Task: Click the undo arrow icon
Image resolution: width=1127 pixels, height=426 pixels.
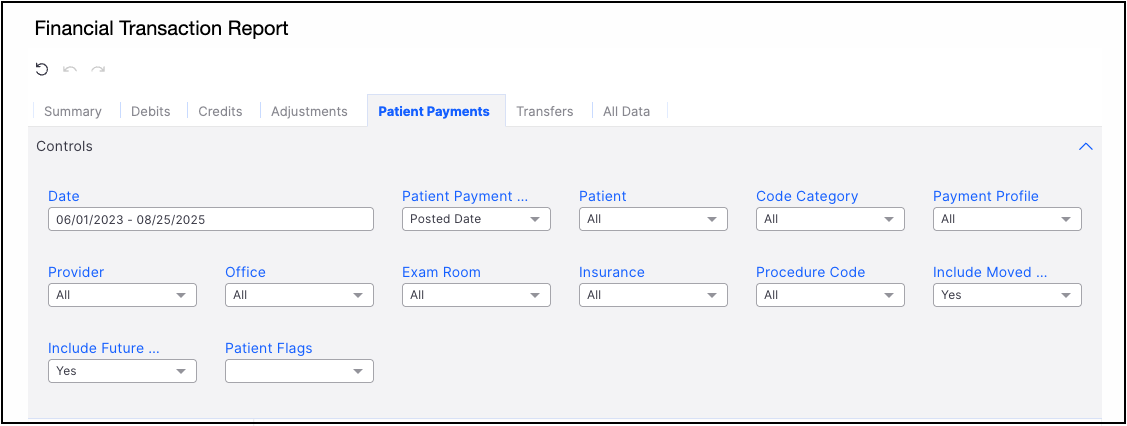Action: pyautogui.click(x=70, y=69)
